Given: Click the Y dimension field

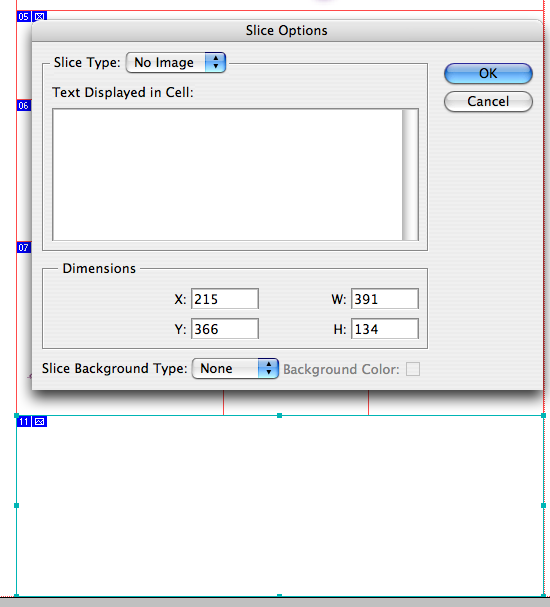Looking at the screenshot, I should [225, 329].
